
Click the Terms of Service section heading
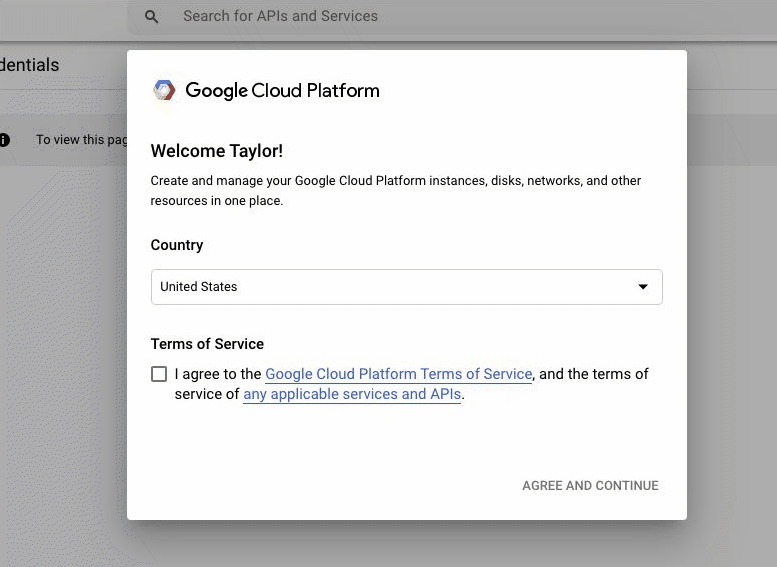click(207, 344)
